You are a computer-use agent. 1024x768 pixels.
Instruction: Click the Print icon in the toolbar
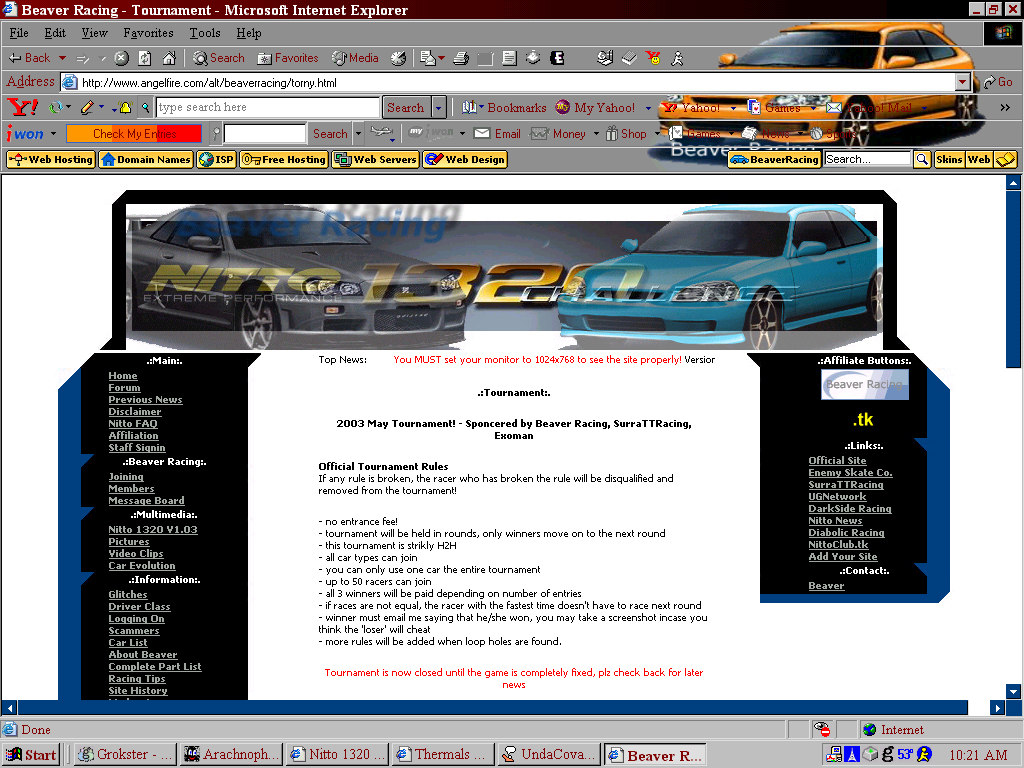(x=461, y=58)
